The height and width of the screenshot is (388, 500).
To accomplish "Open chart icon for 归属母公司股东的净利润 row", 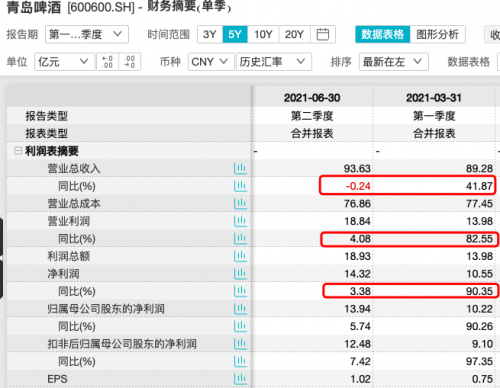I will point(240,309).
